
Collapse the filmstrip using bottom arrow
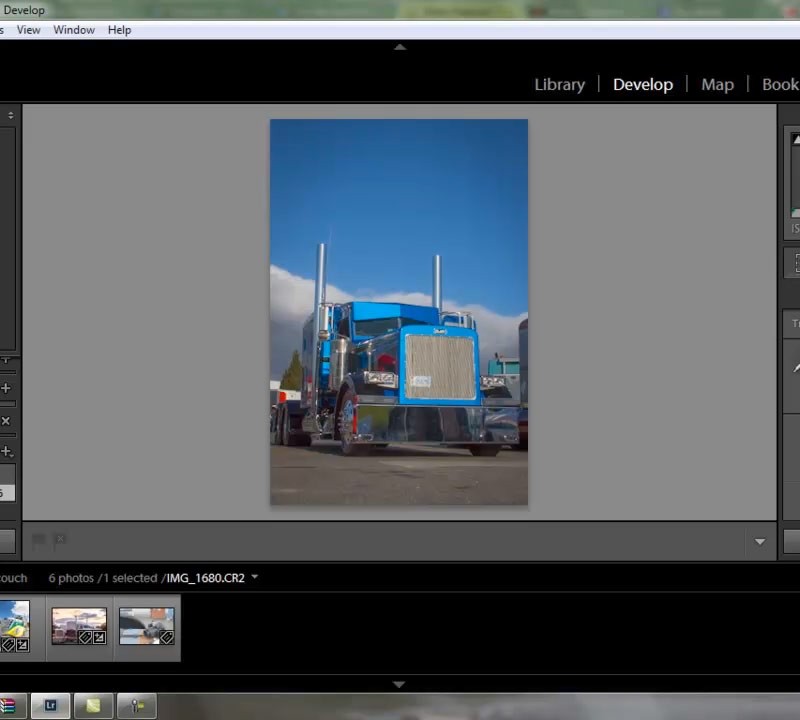[x=399, y=685]
